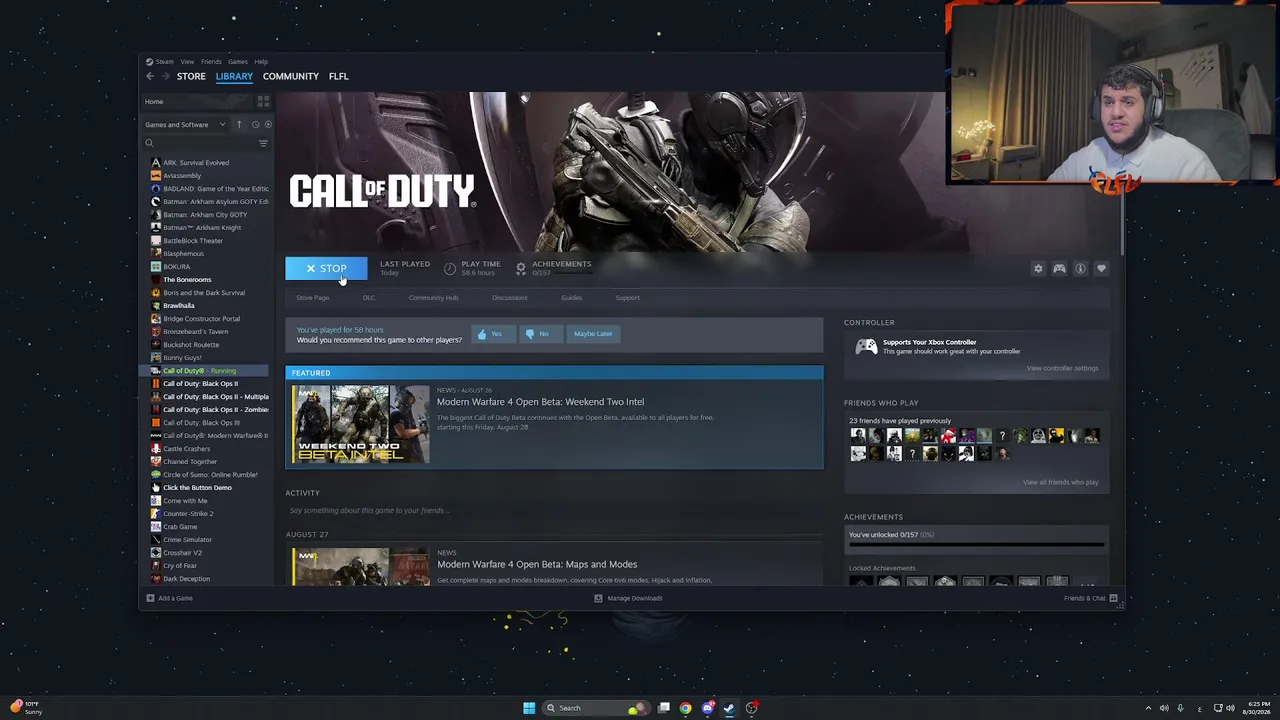
Task: Select Buckshot Roulette in the library list
Action: pyautogui.click(x=190, y=345)
